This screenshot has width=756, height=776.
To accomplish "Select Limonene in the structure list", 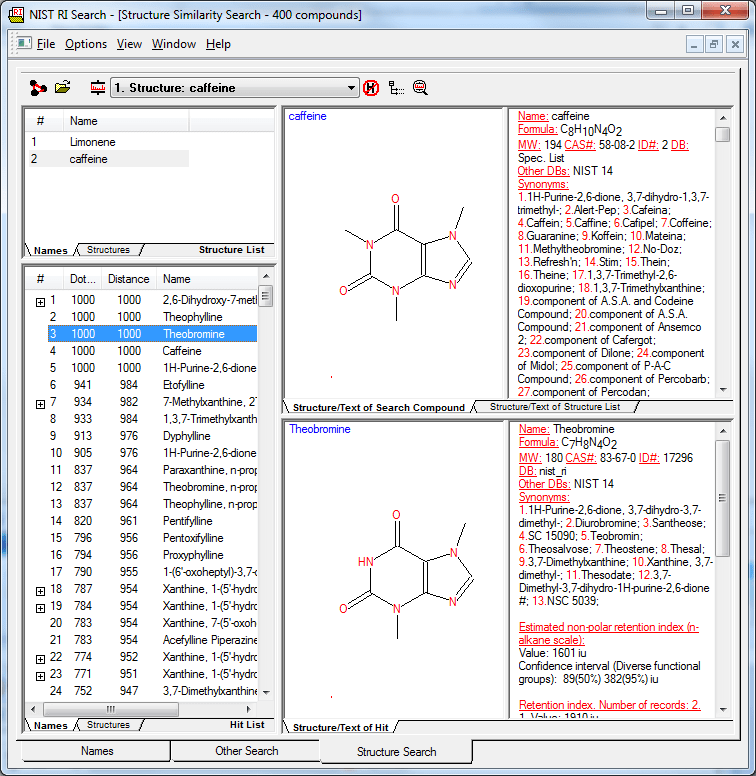I will (x=93, y=142).
